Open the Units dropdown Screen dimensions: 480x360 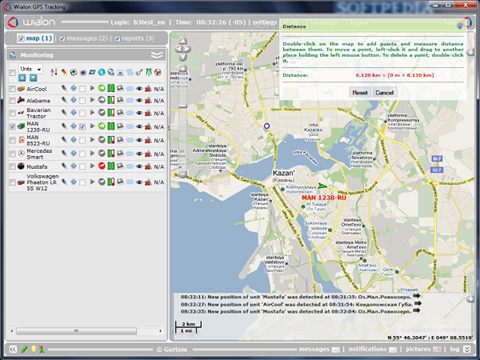[30, 69]
